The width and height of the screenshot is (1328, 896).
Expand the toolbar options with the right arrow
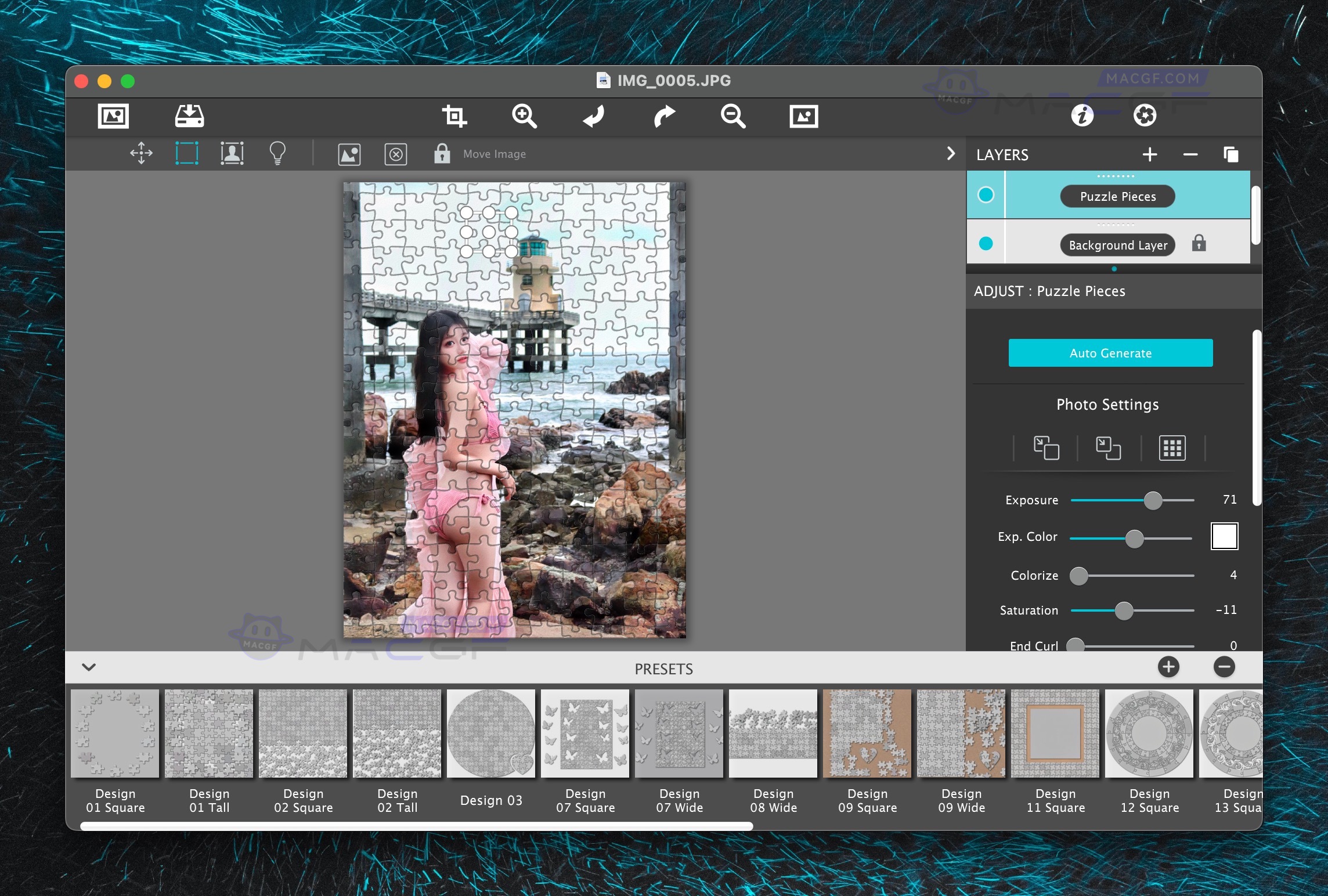click(950, 153)
